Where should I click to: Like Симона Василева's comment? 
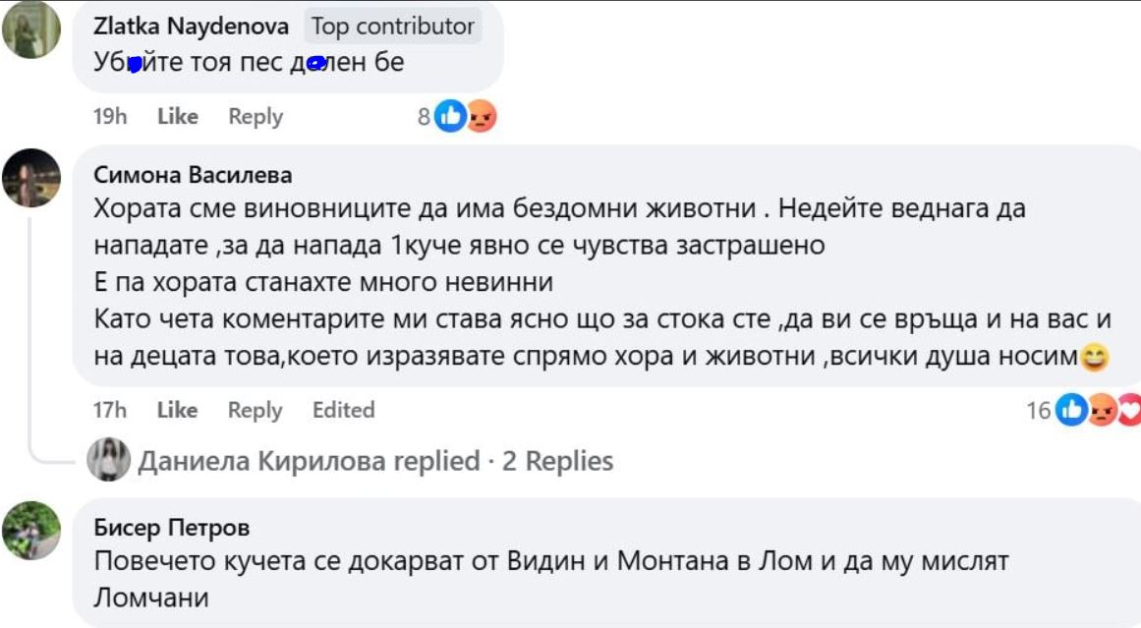click(x=178, y=410)
